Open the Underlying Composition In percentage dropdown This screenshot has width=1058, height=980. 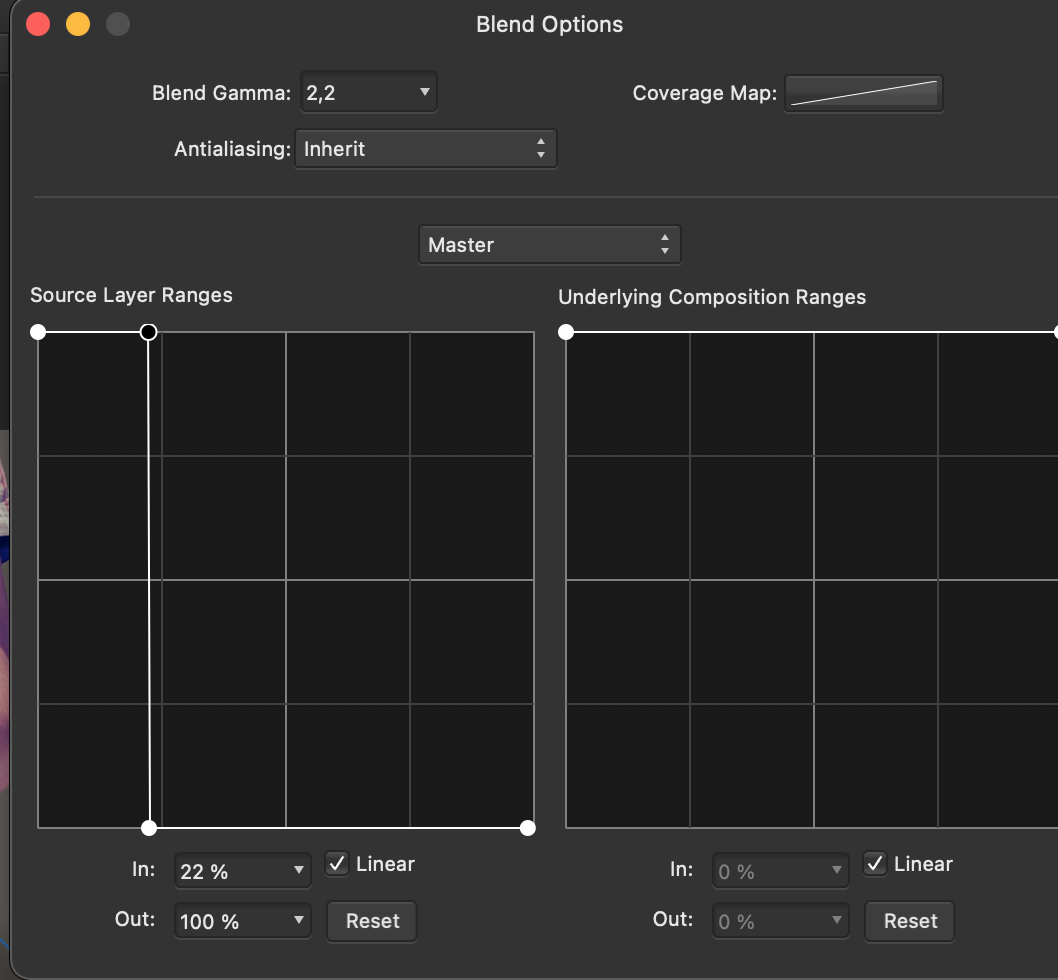click(x=780, y=870)
